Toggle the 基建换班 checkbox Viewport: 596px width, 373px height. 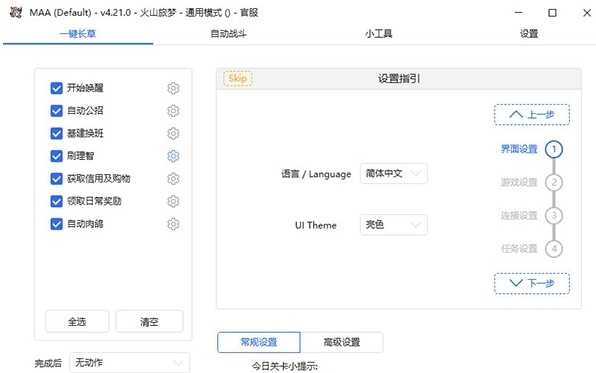[57, 133]
